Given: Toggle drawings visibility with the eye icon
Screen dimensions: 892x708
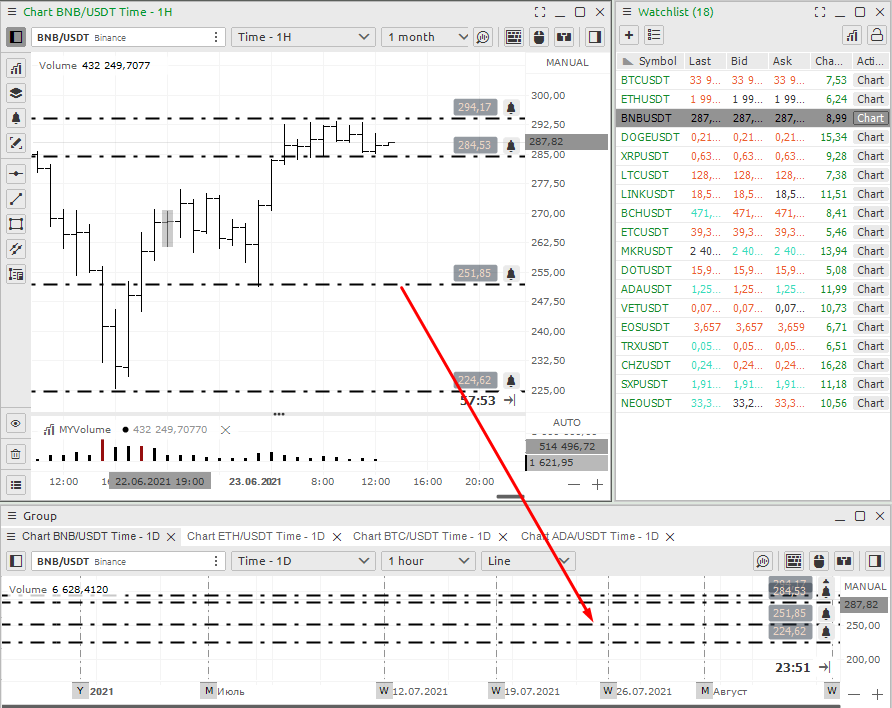Looking at the screenshot, I should click(x=16, y=423).
